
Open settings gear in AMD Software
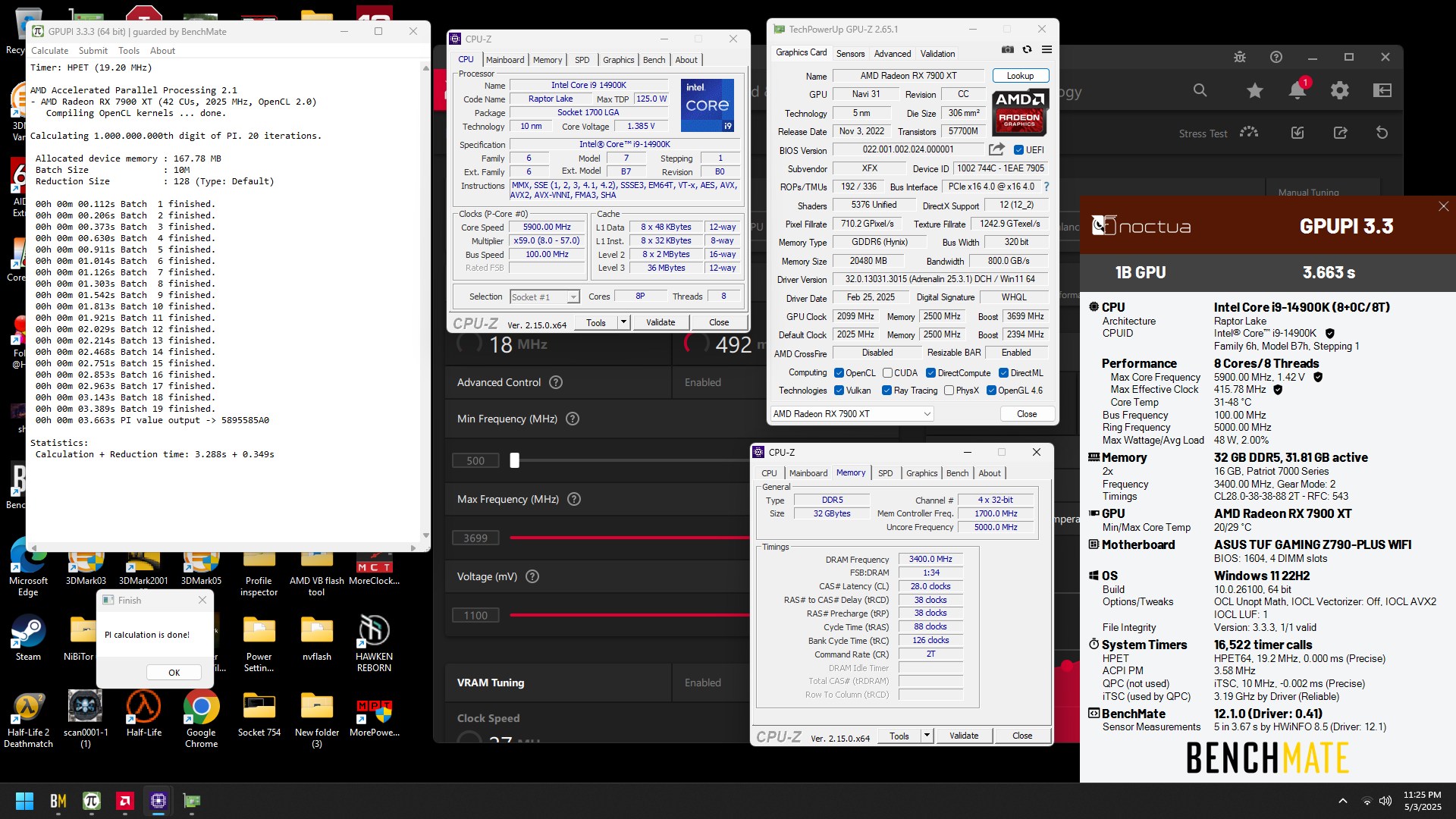pyautogui.click(x=1340, y=90)
